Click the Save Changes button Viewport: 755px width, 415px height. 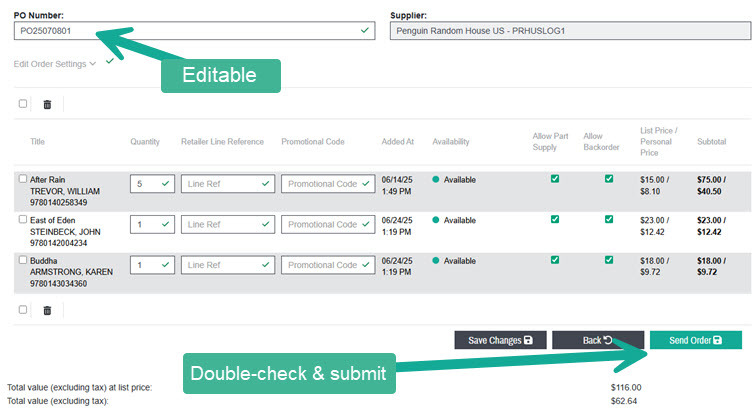(500, 340)
